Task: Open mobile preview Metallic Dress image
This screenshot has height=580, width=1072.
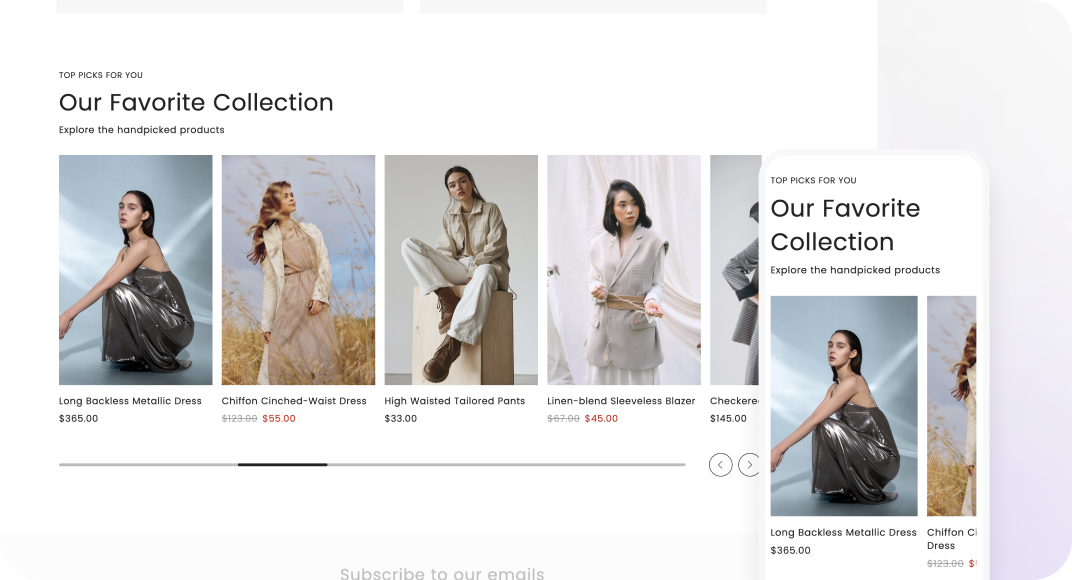Action: click(844, 406)
